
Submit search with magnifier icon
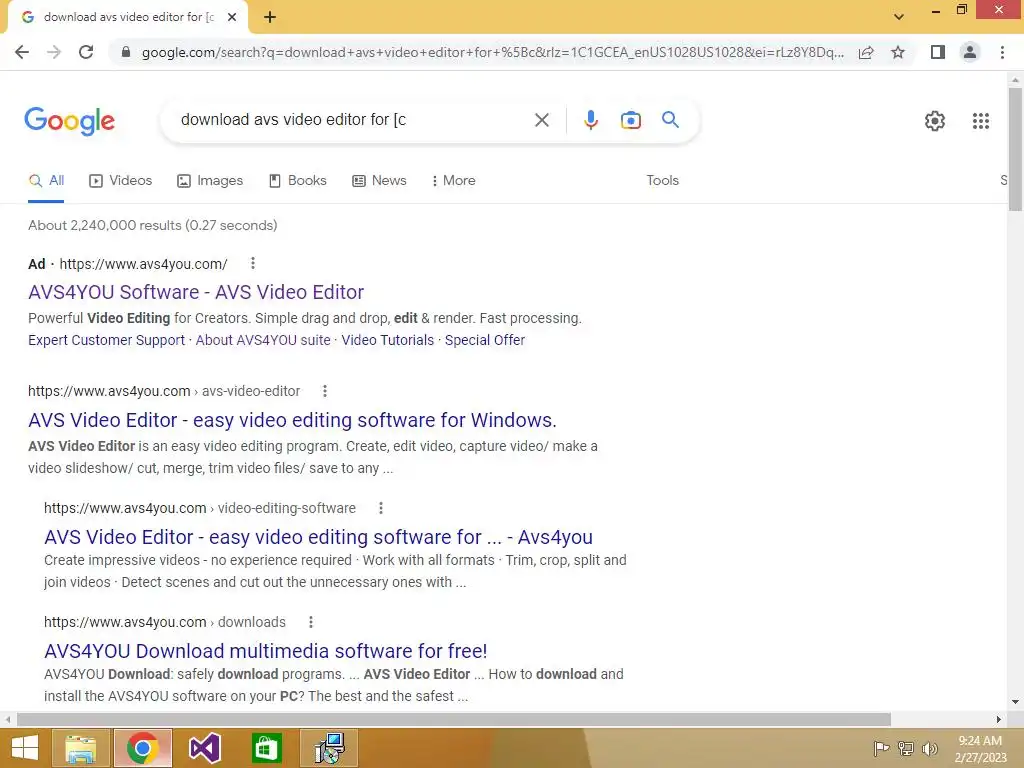(x=670, y=120)
